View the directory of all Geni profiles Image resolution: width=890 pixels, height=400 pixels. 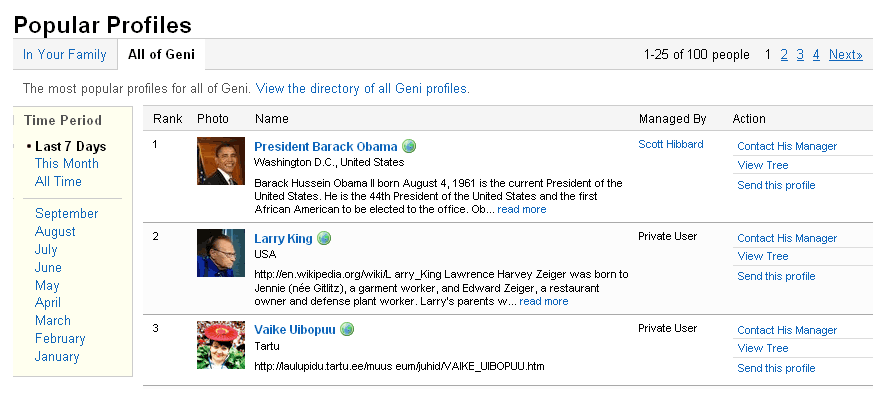coord(362,88)
